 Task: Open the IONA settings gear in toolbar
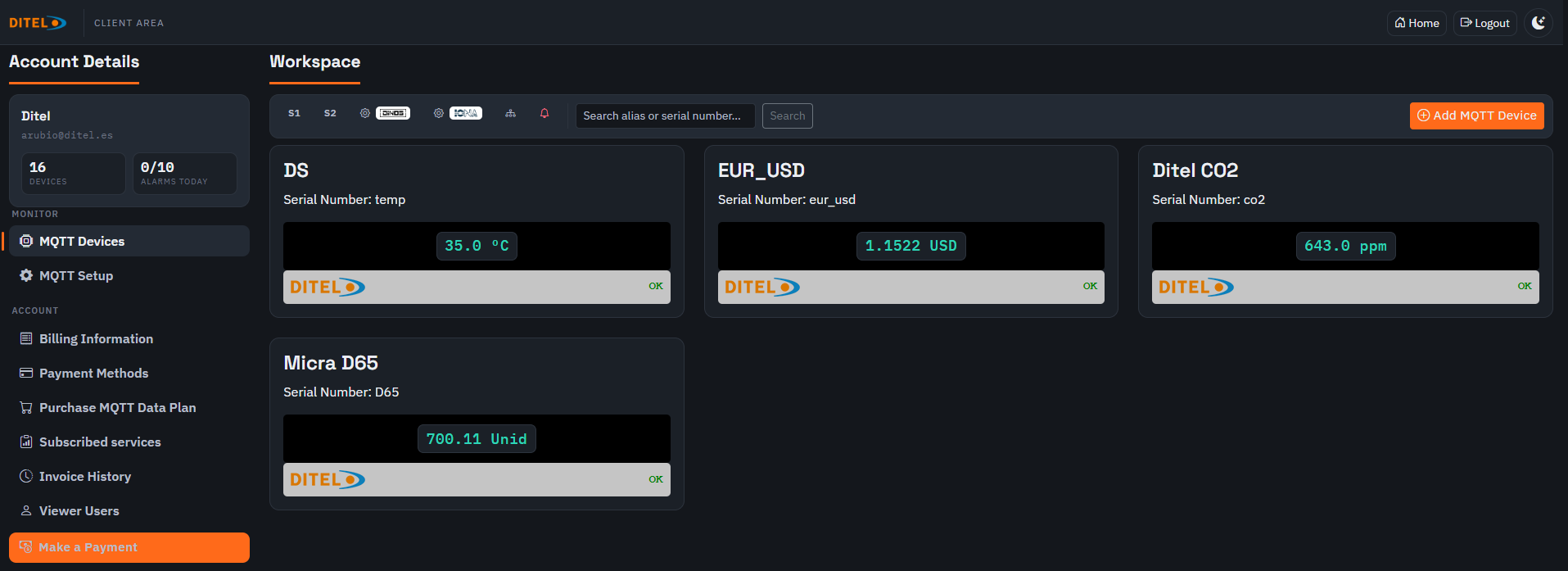[x=439, y=113]
